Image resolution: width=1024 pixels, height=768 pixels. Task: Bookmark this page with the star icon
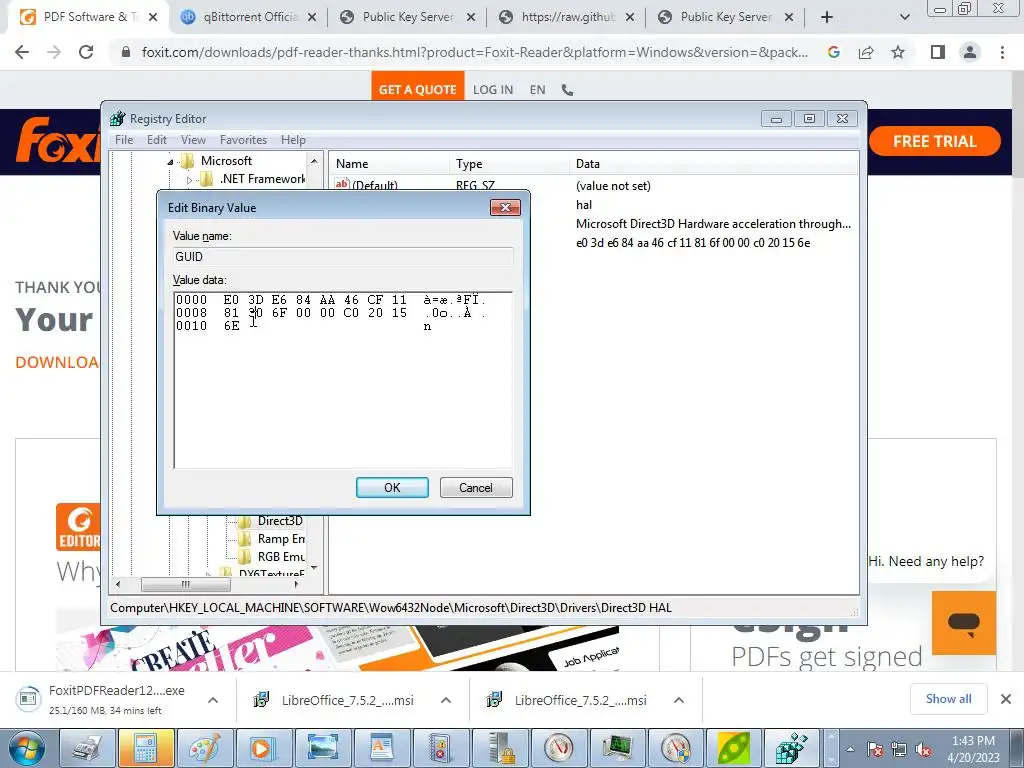click(898, 52)
